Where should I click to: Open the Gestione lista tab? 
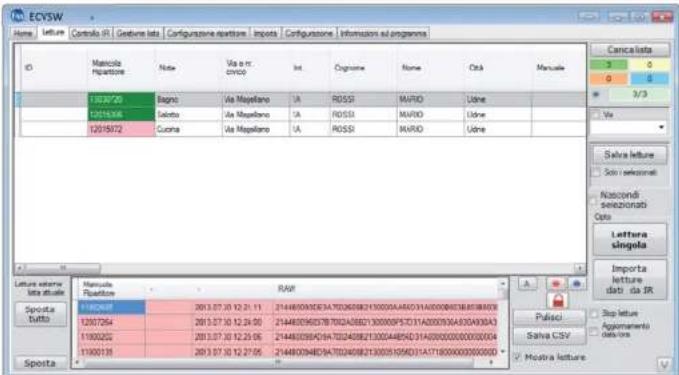[138, 33]
